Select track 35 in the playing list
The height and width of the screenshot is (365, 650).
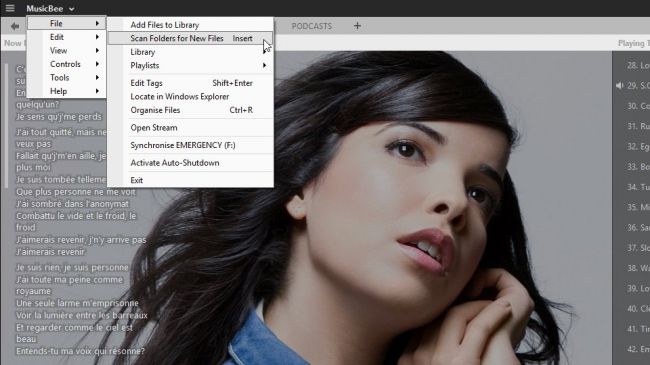pyautogui.click(x=638, y=207)
